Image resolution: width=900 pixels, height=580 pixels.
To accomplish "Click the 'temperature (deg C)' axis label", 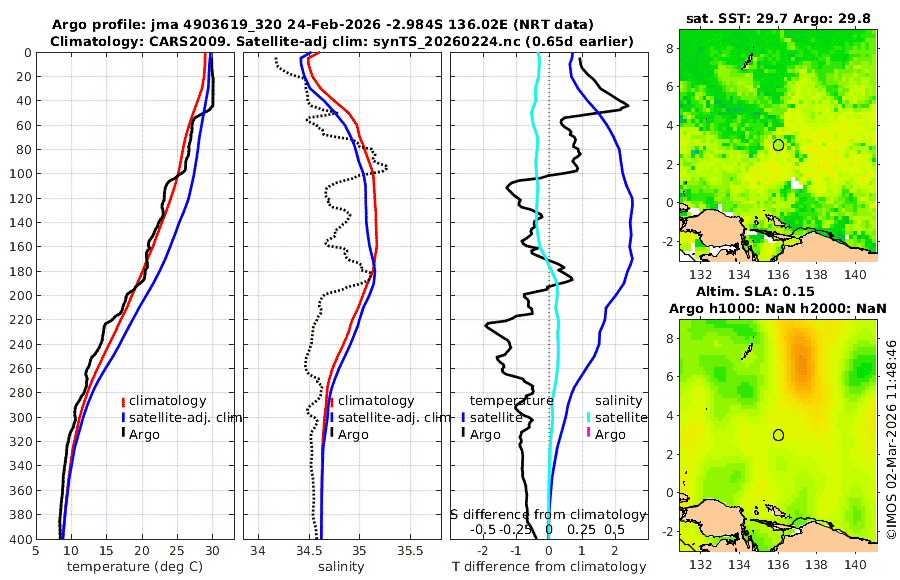I will click(x=135, y=567).
